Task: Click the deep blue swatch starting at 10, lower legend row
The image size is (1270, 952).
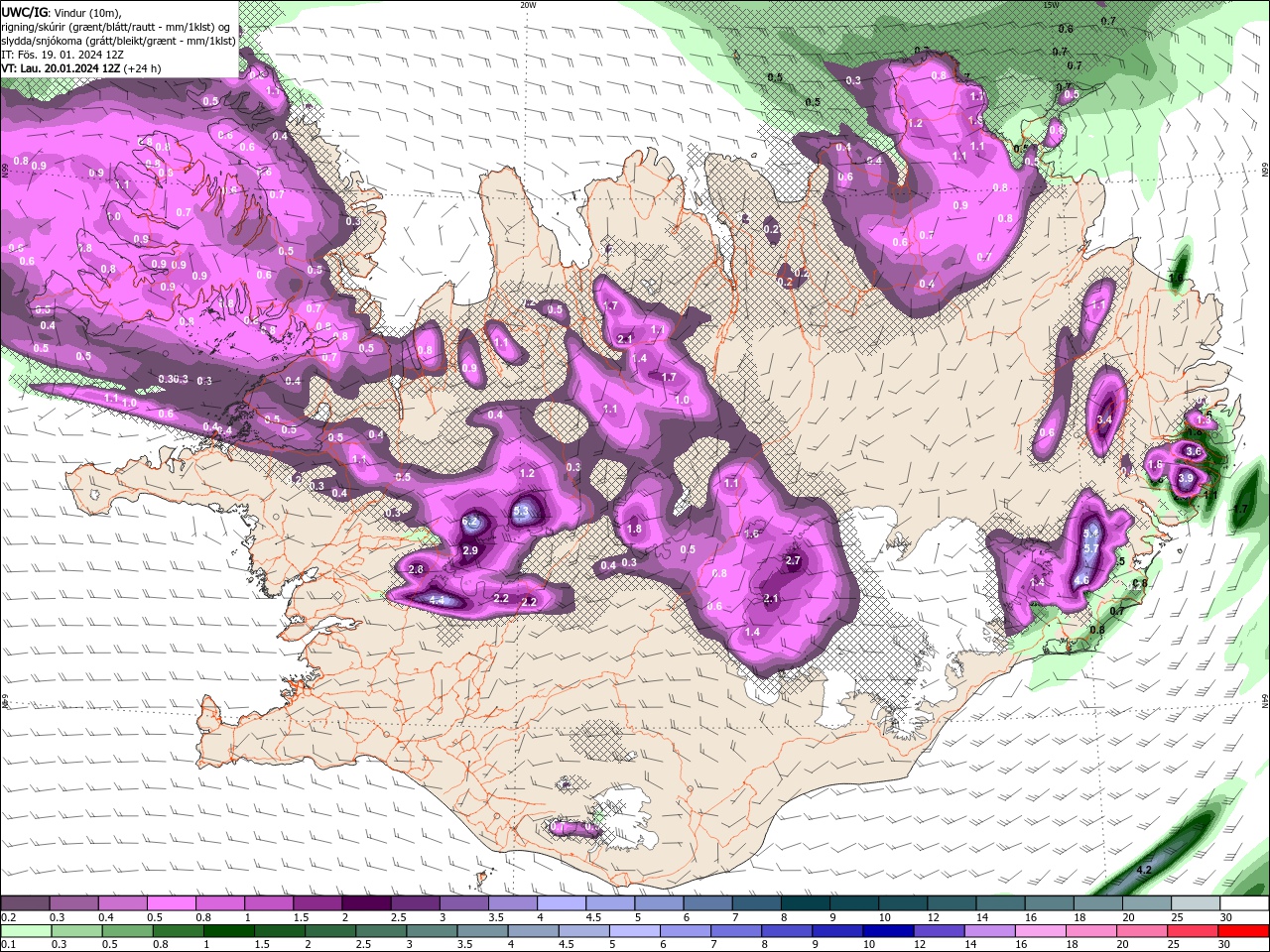Action: (887, 931)
